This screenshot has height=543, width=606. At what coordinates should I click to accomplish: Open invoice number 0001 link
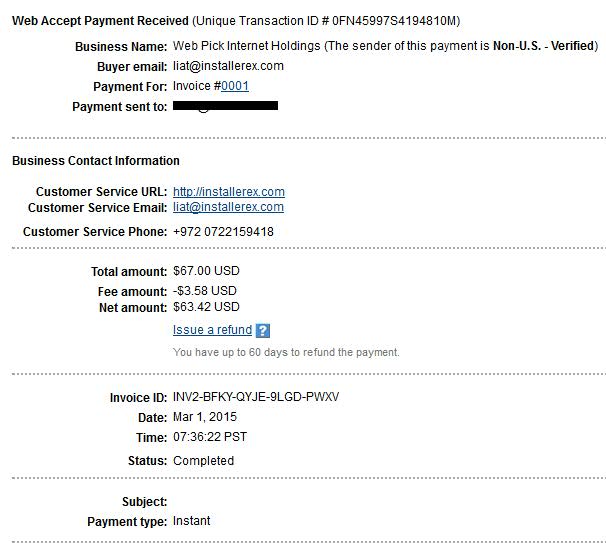tap(235, 86)
